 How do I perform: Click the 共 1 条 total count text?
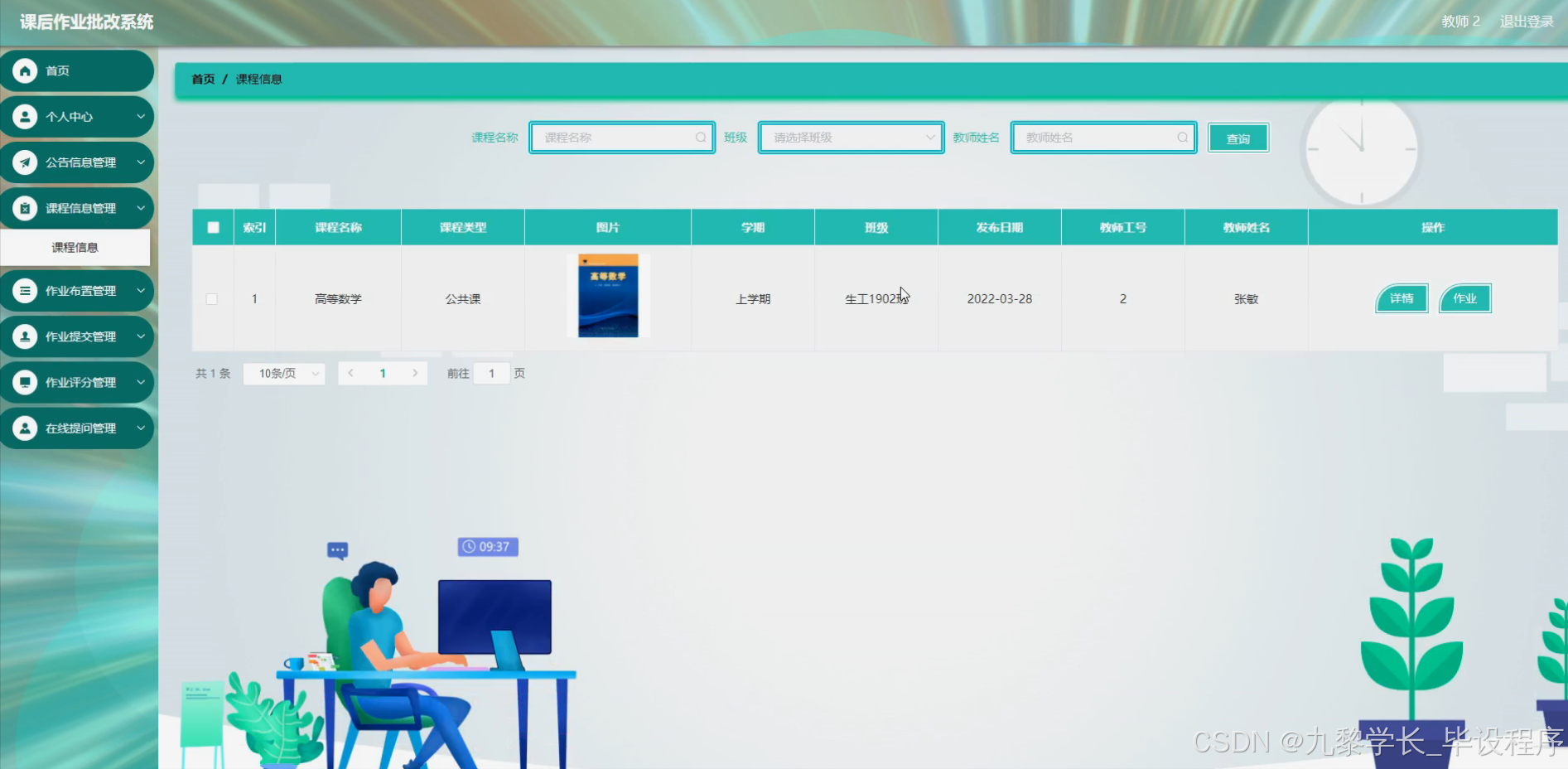pos(213,374)
